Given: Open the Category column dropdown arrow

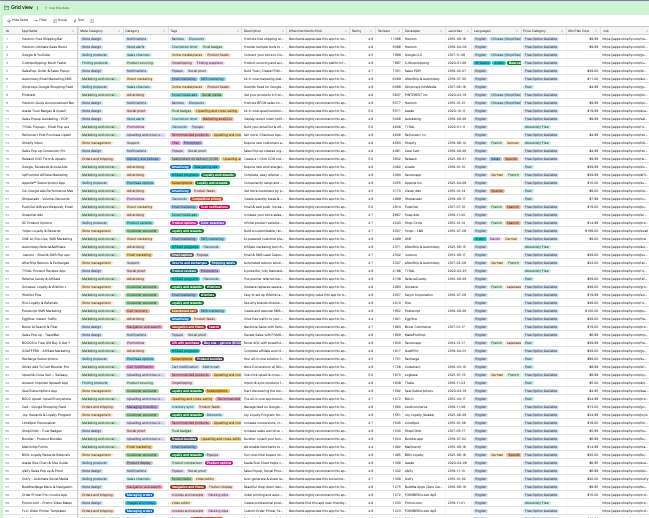Looking at the screenshot, I should 164,31.
